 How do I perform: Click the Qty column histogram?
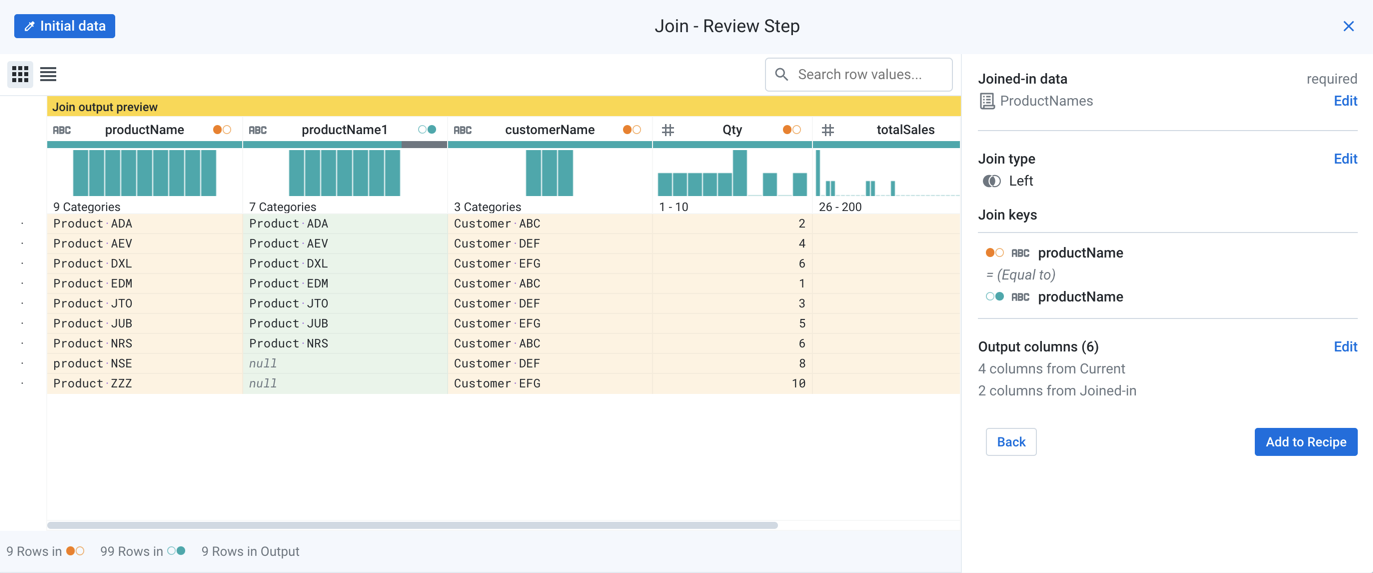pos(732,174)
